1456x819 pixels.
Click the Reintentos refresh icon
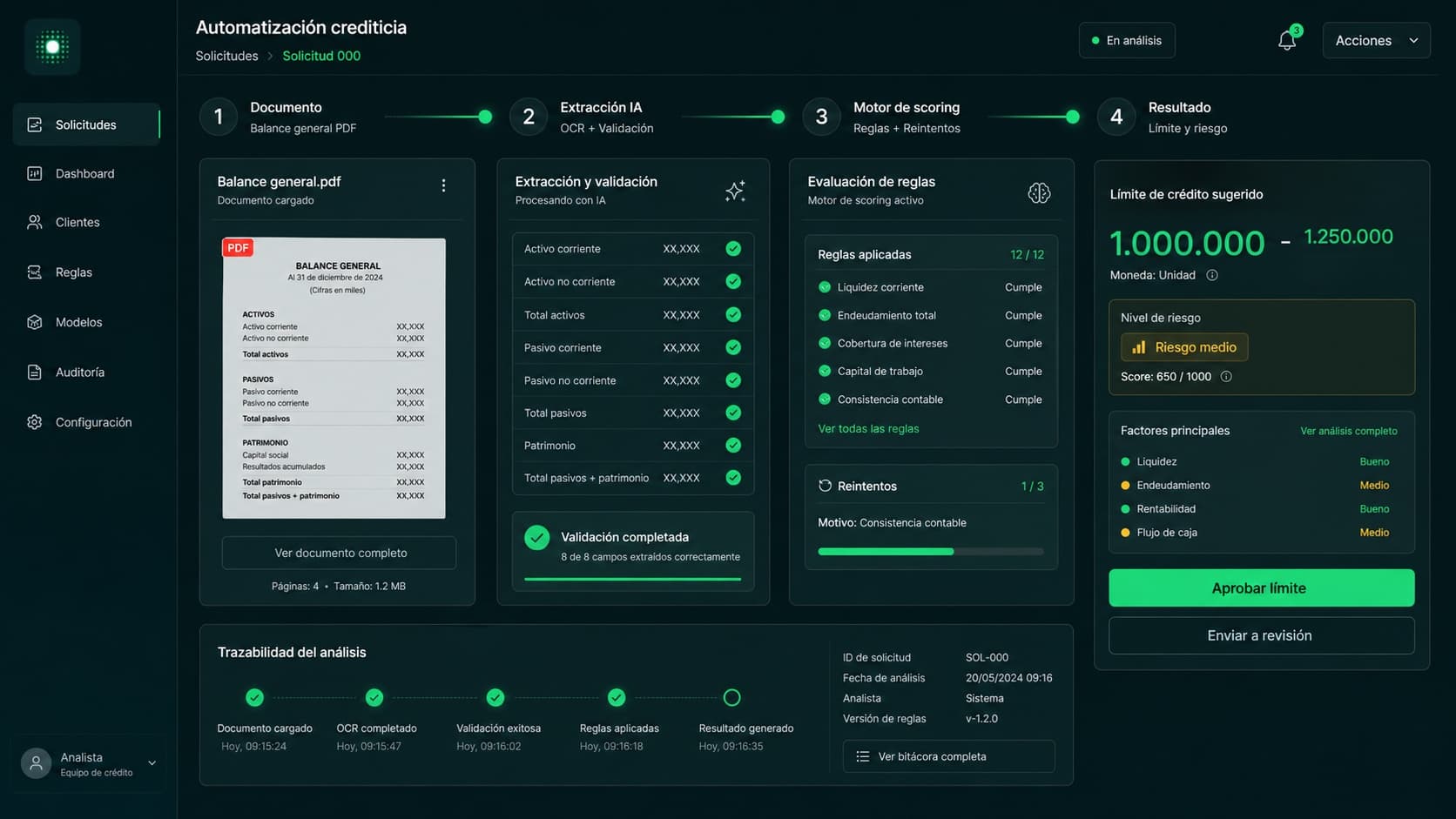coord(825,486)
